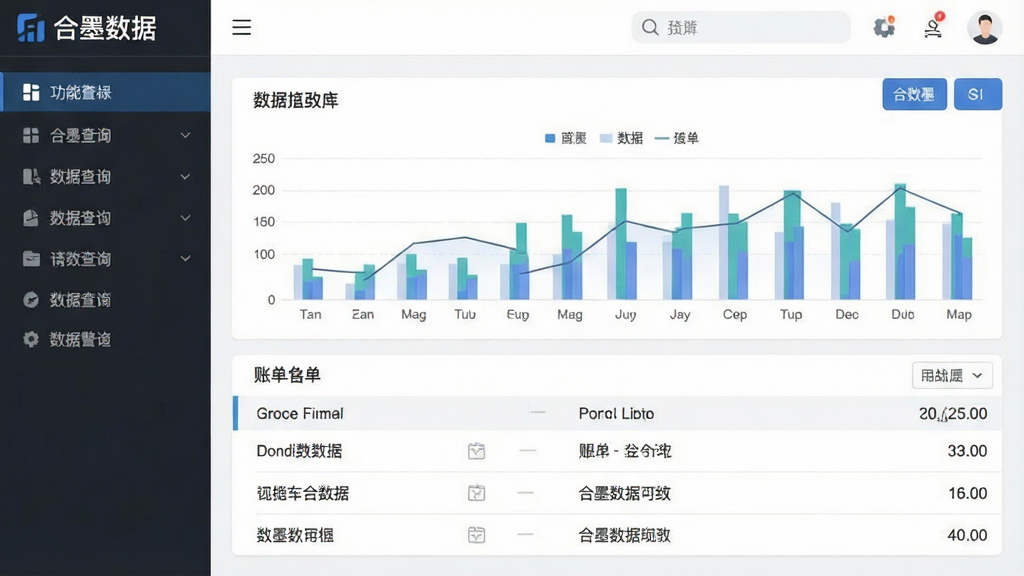This screenshot has width=1024, height=576.
Task: Click the 'Porel Lipto' table cell
Action: coord(616,413)
